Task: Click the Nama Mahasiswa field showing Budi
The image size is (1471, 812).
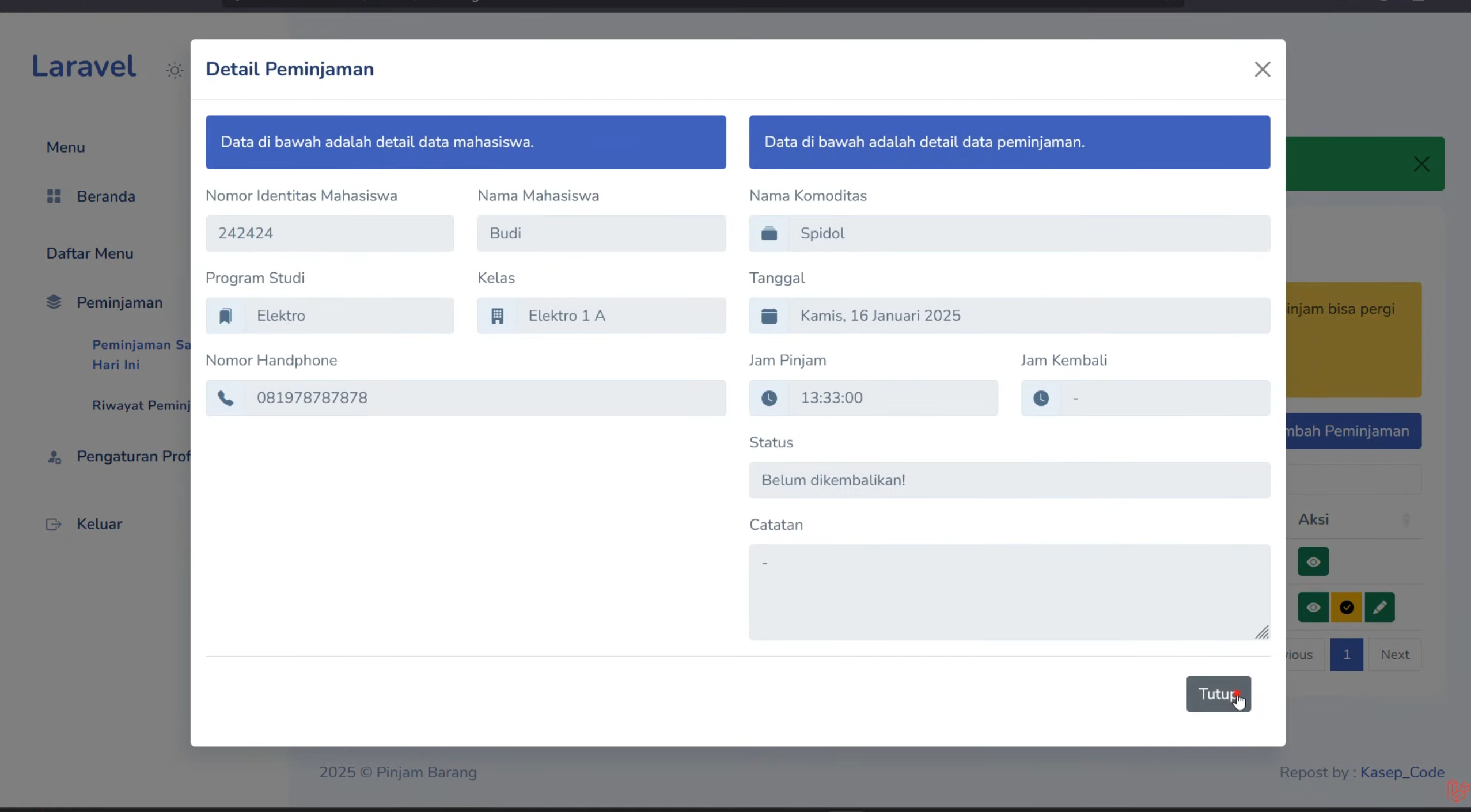Action: [601, 233]
